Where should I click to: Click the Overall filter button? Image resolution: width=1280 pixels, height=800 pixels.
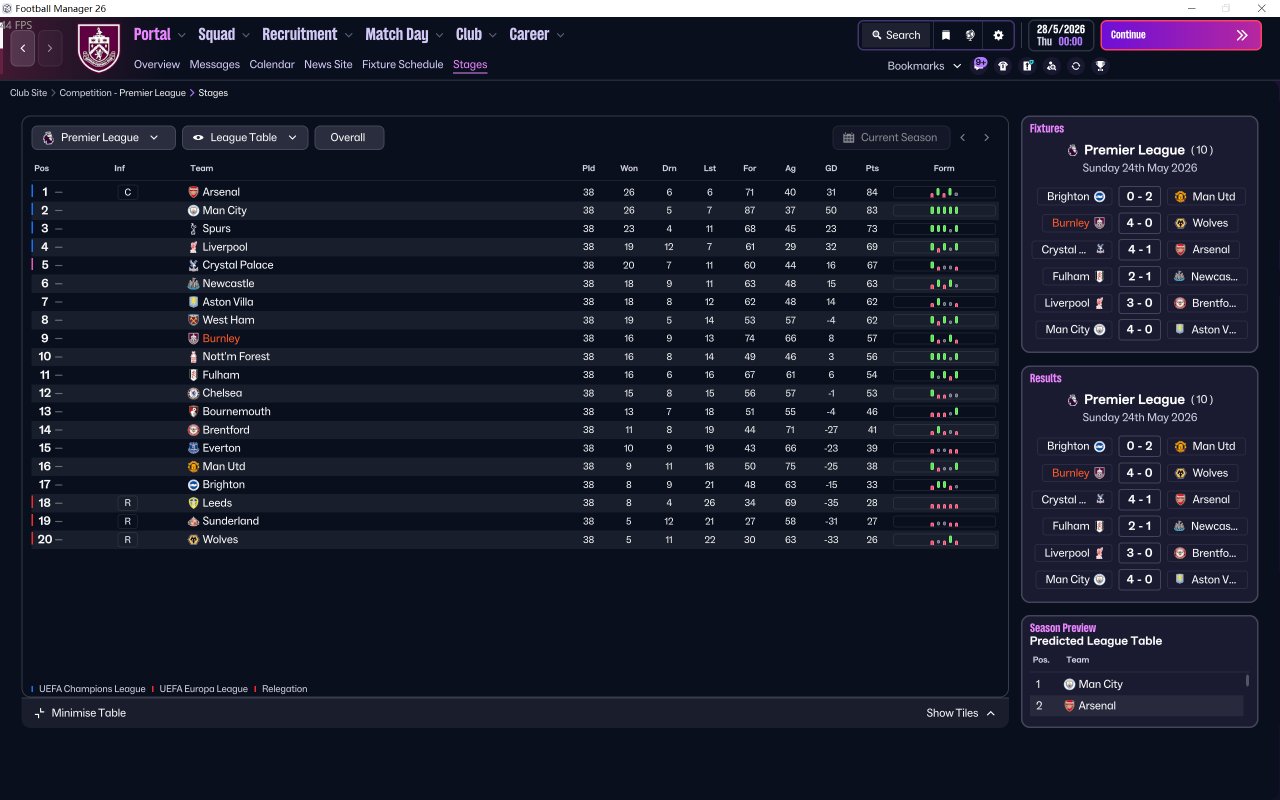pos(349,138)
